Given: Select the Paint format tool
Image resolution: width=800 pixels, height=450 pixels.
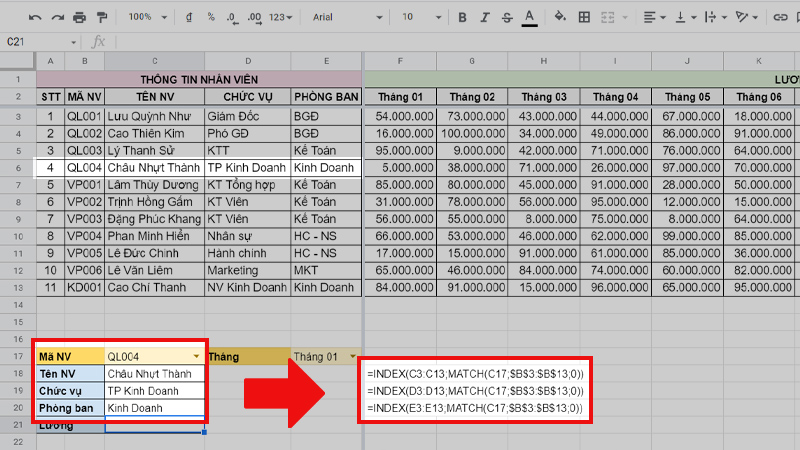Looking at the screenshot, I should [102, 17].
